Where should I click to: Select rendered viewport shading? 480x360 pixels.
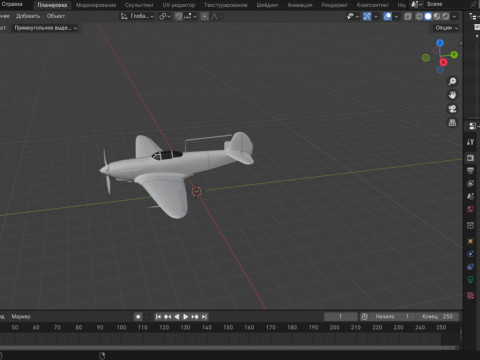pyautogui.click(x=445, y=16)
